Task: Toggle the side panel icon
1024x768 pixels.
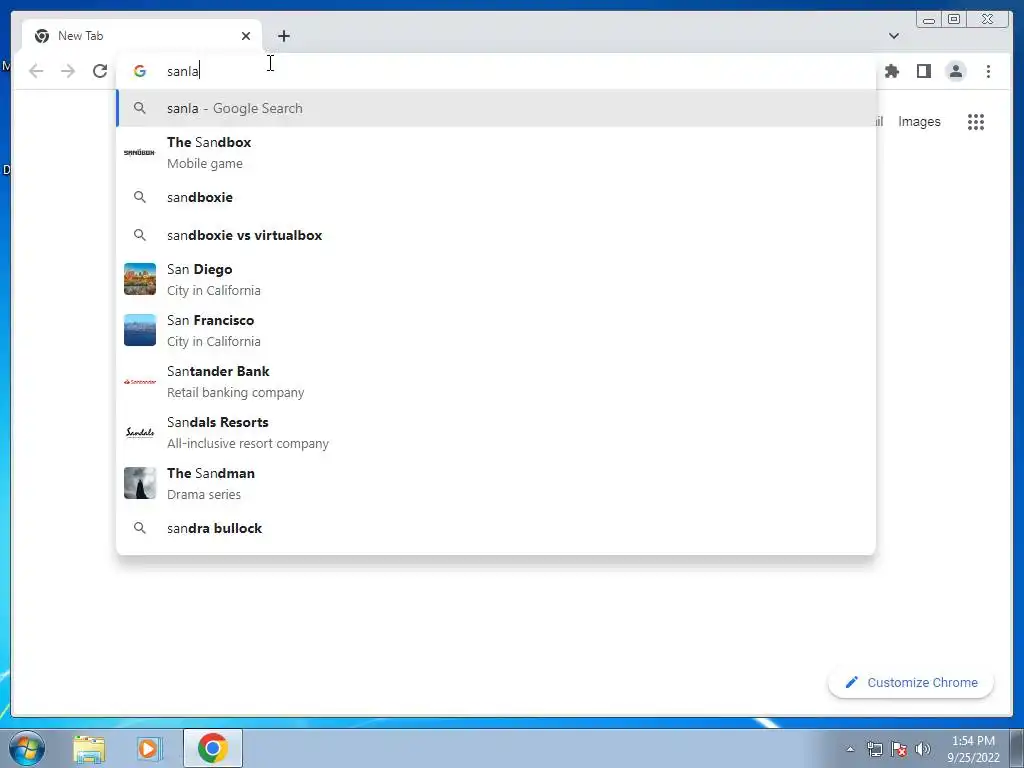Action: pyautogui.click(x=923, y=71)
